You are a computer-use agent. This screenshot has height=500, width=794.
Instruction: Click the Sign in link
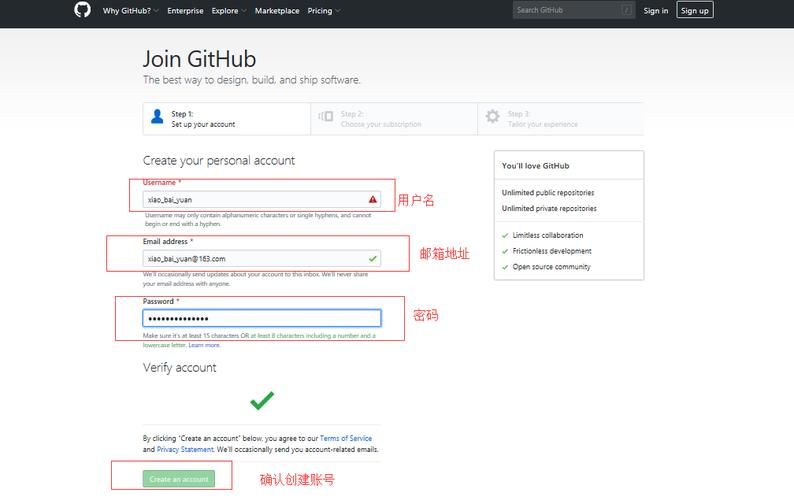click(656, 11)
